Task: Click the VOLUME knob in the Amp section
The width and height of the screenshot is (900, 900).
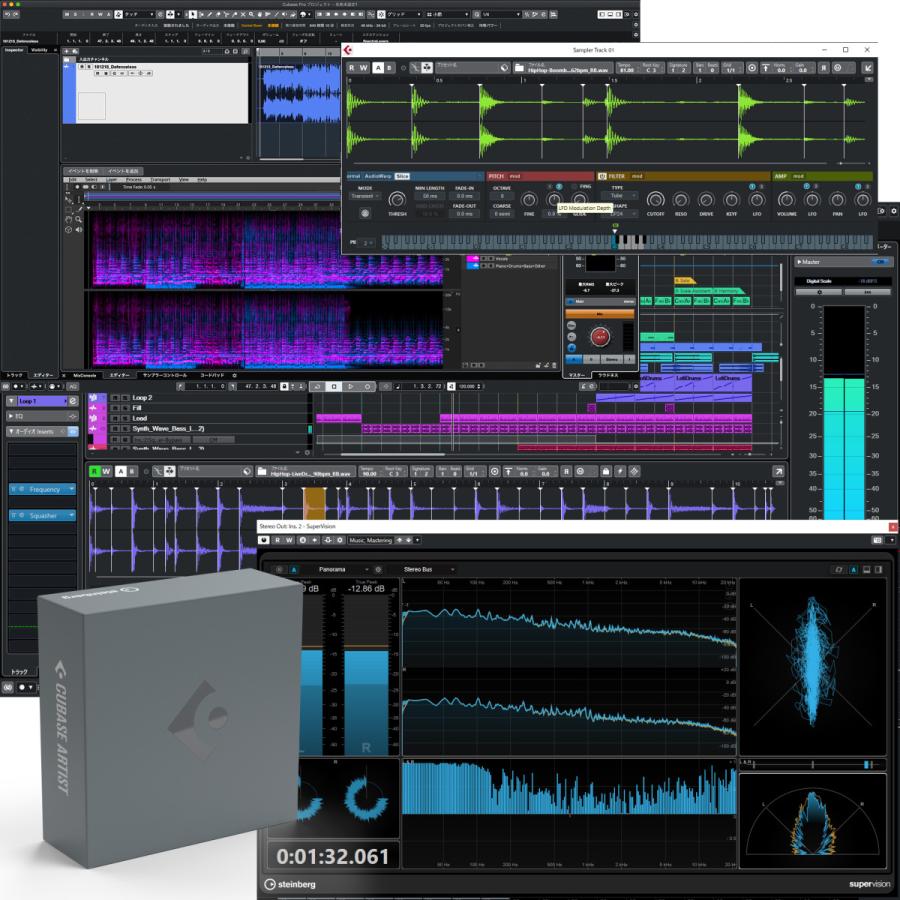Action: tap(786, 199)
